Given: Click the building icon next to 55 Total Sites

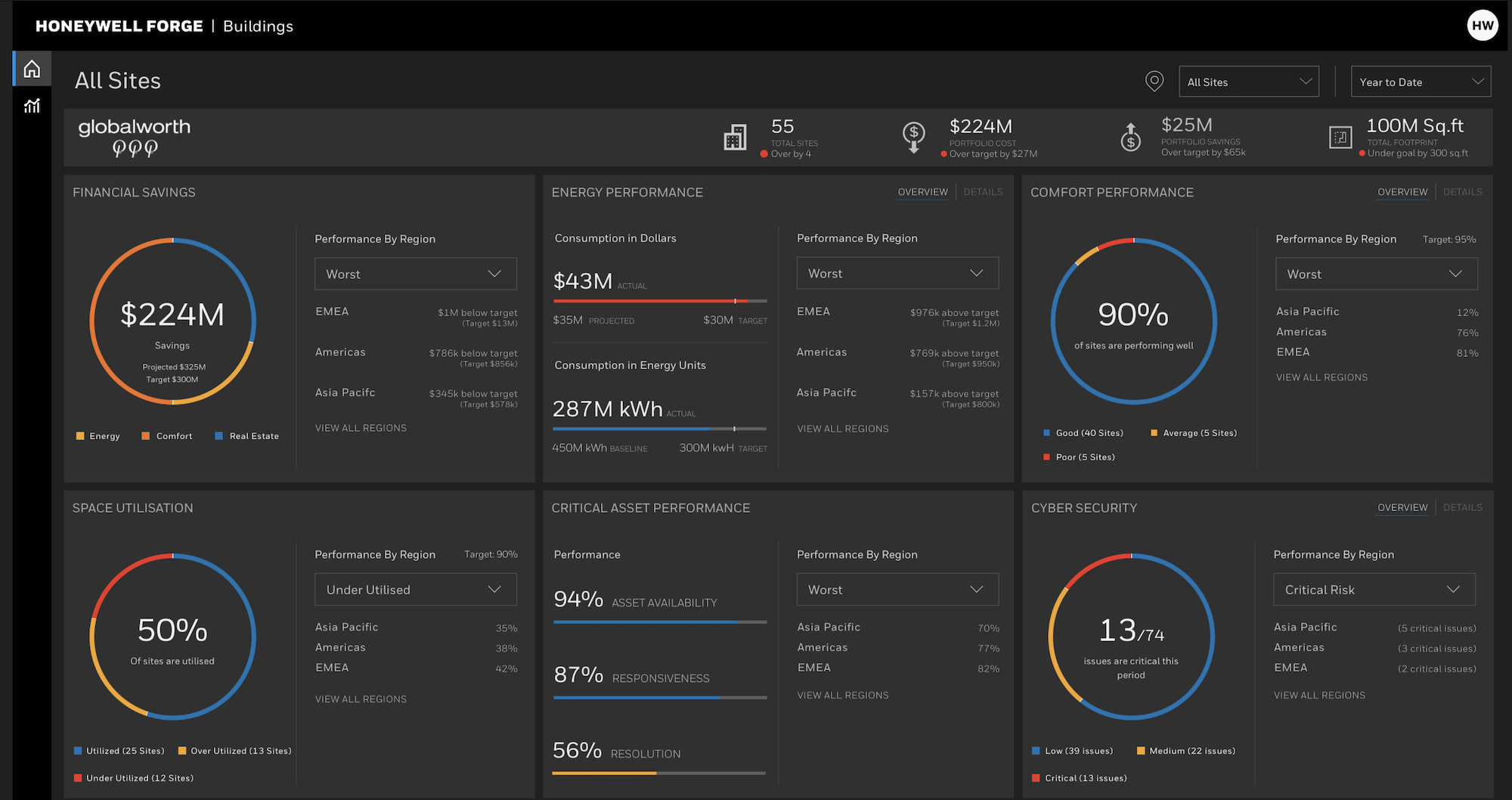Looking at the screenshot, I should [735, 137].
